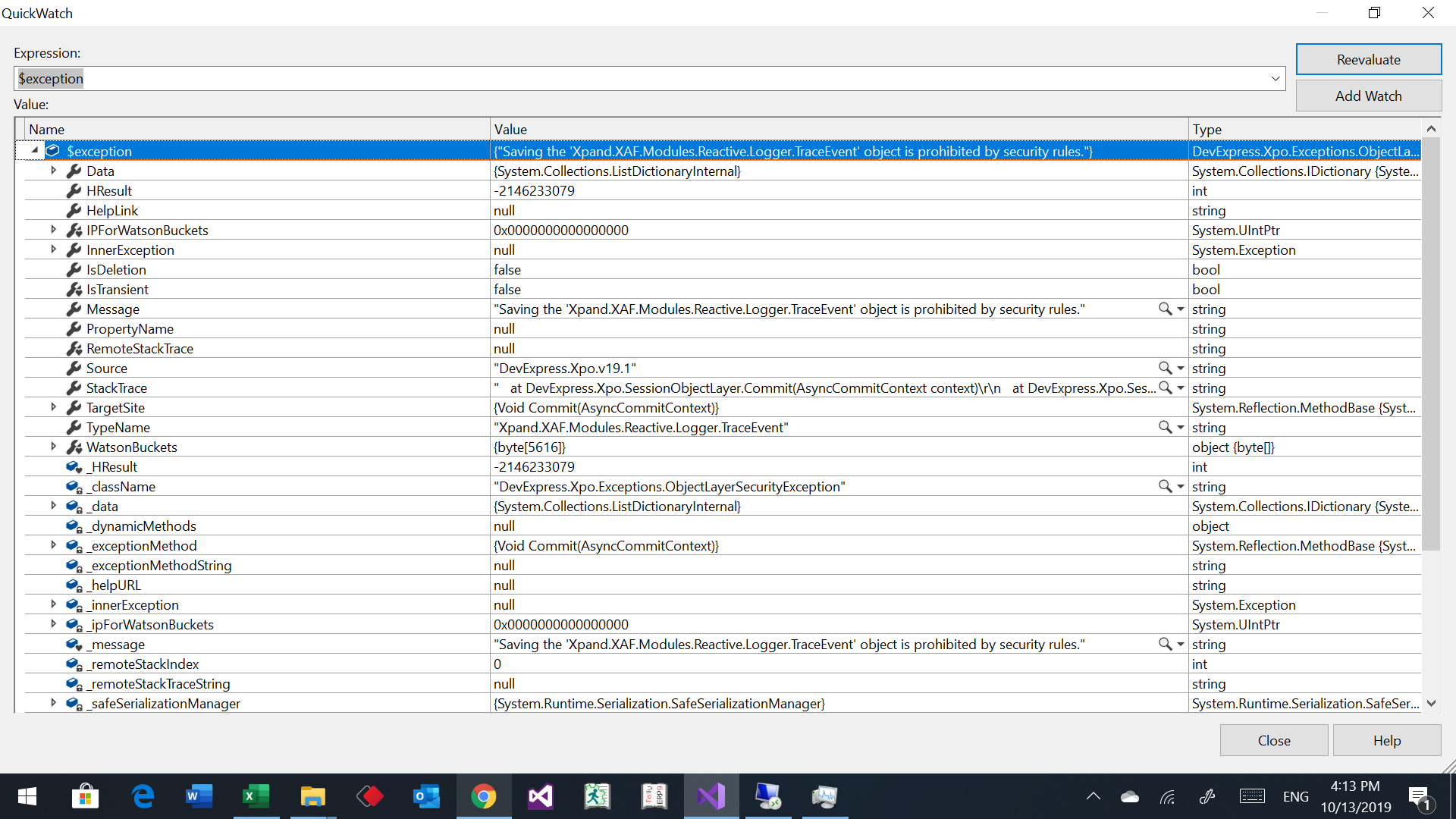The image size is (1456, 819).
Task: Expand the InnerException node
Action: pos(54,249)
